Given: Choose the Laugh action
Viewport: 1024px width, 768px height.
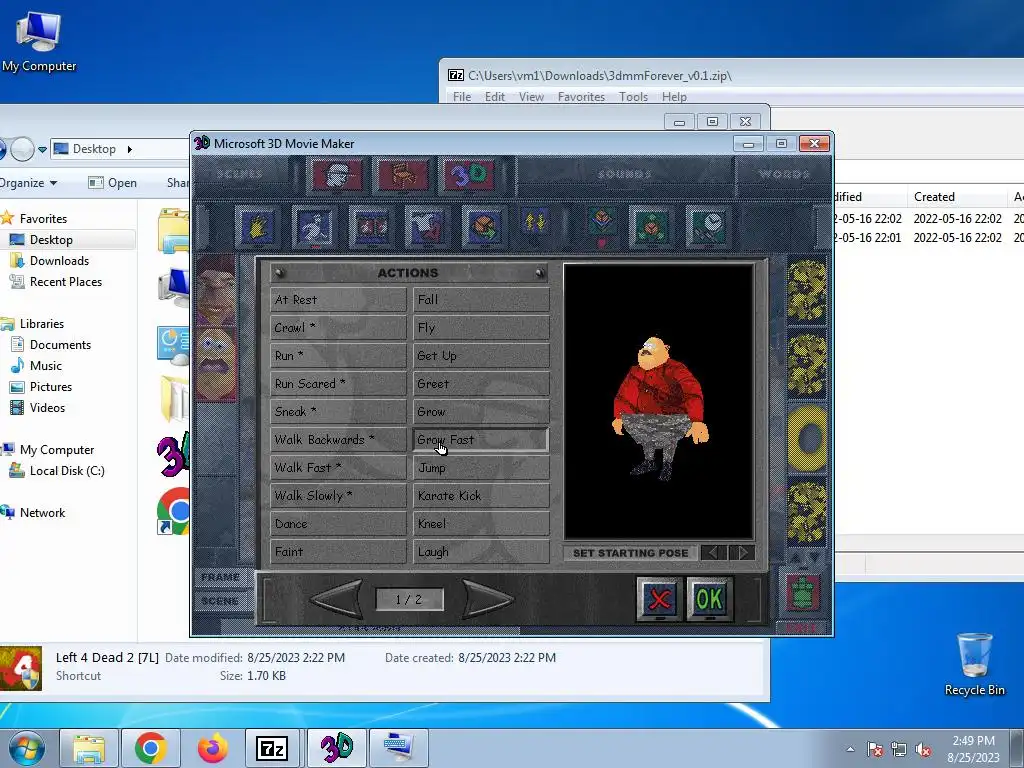Looking at the screenshot, I should coord(481,552).
